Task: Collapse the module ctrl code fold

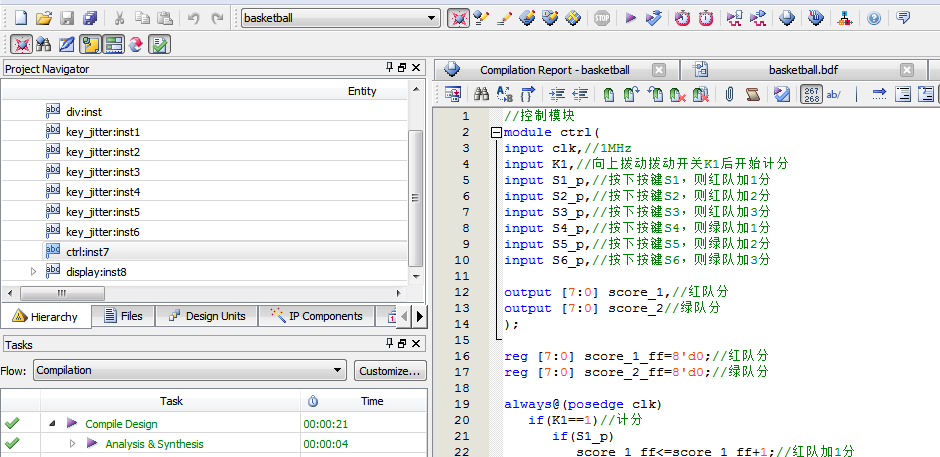Action: point(496,132)
